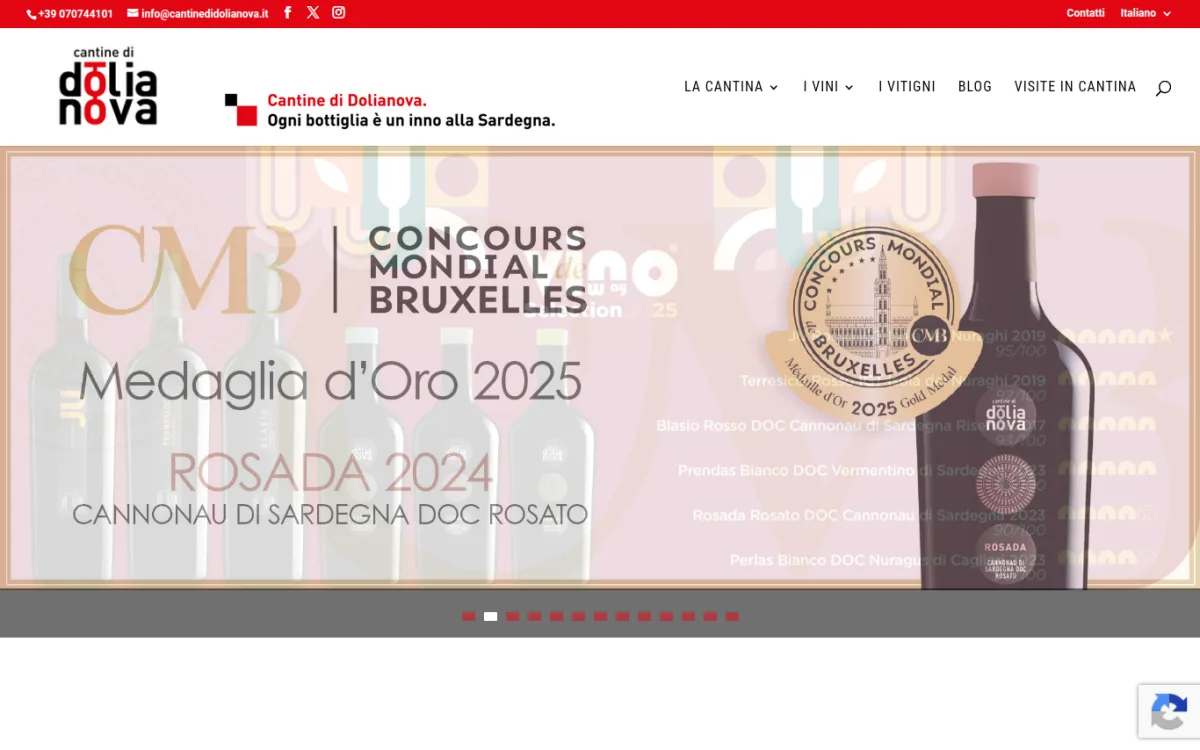
Task: Click the Medaglia d'Oro 2025 heading
Action: click(330, 381)
